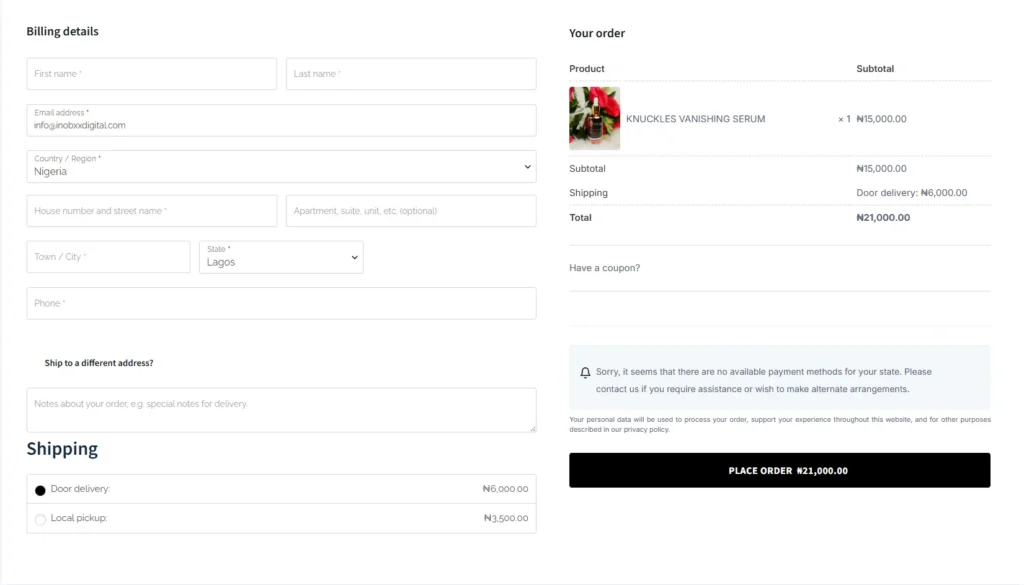Focus the House number and street name field
The height and width of the screenshot is (585, 1024).
tap(151, 211)
